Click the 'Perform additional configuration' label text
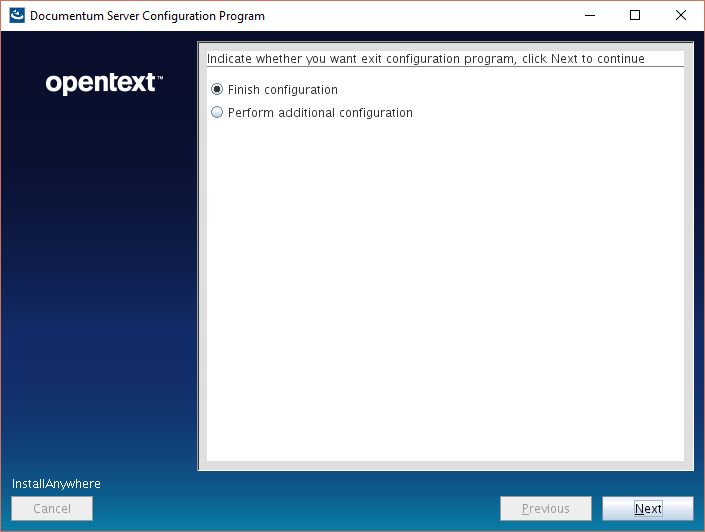Viewport: 705px width, 532px height. point(320,113)
